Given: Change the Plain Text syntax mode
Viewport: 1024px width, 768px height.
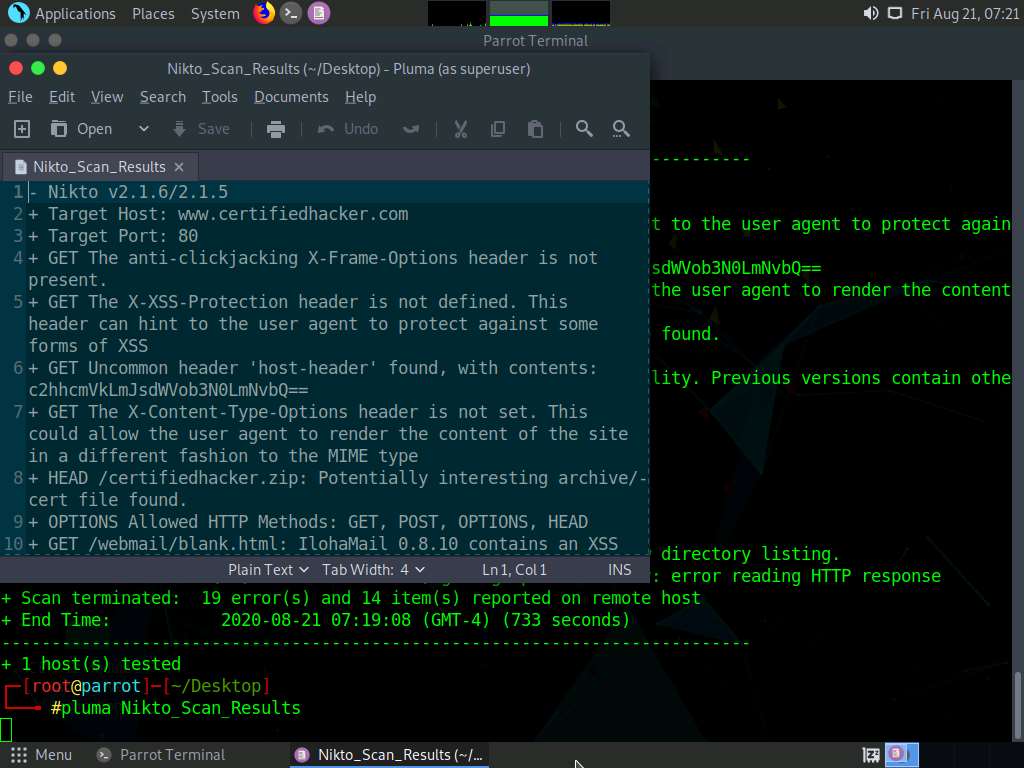Looking at the screenshot, I should [268, 570].
